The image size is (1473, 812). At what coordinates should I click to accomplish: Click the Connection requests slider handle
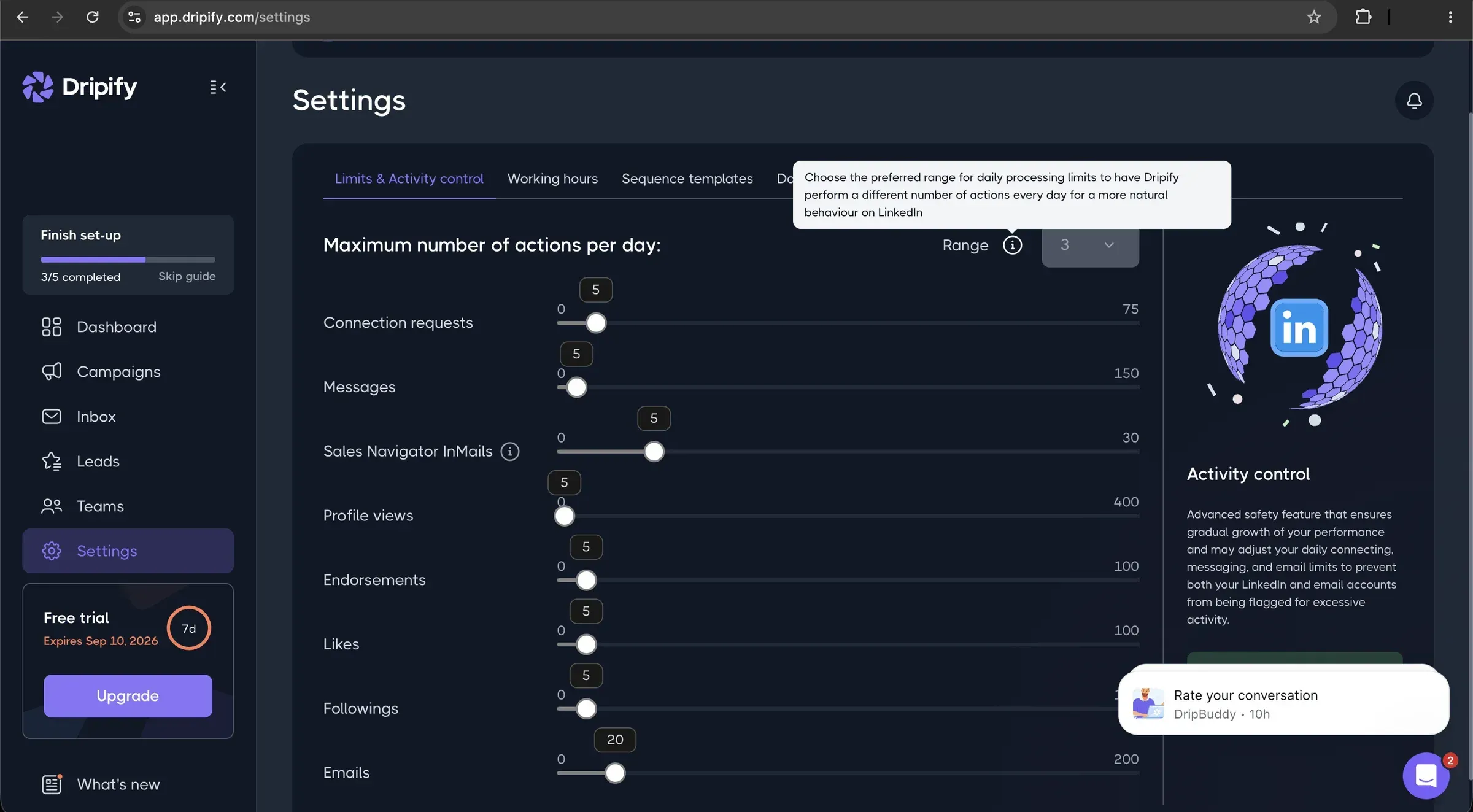pyautogui.click(x=595, y=323)
